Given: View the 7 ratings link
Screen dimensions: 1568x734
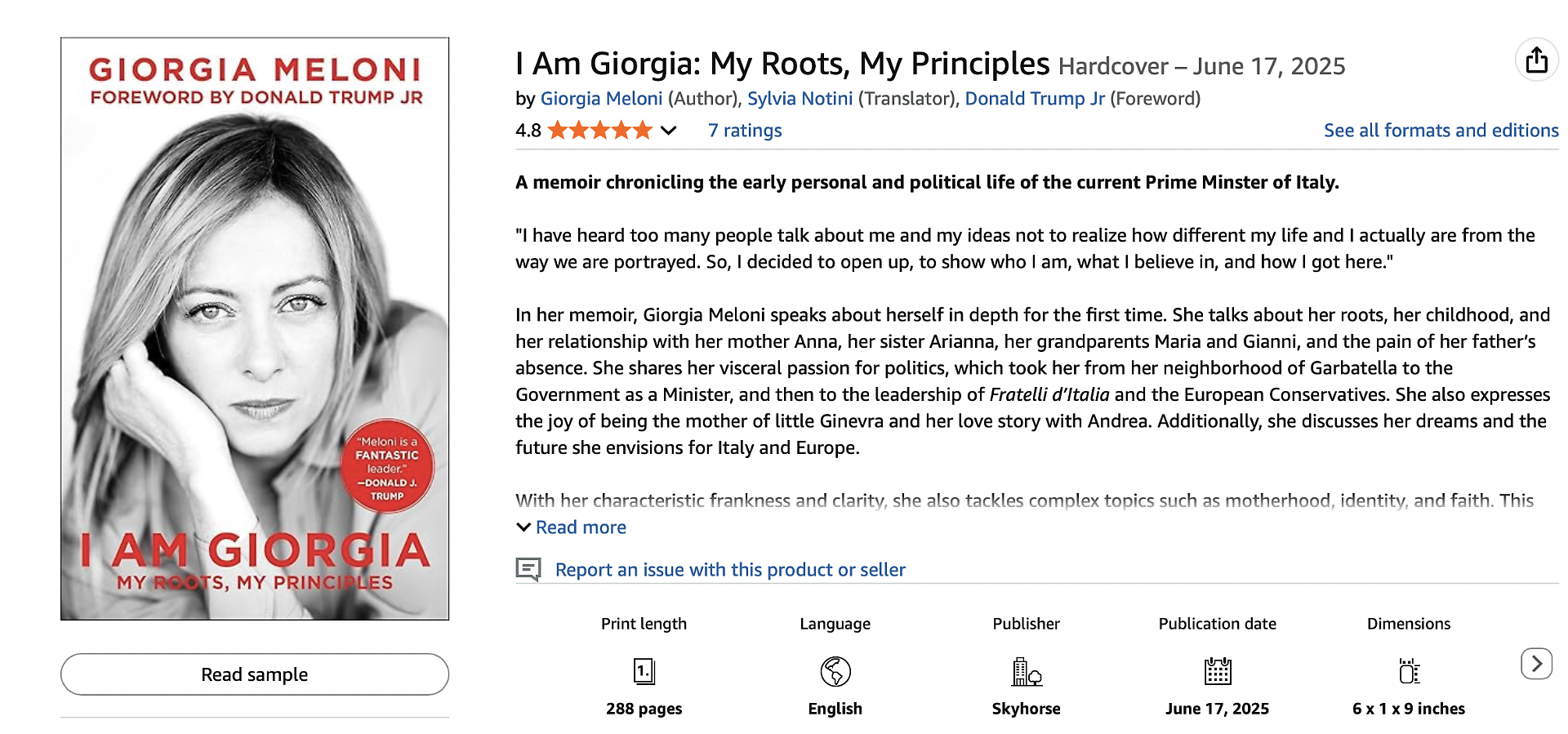Looking at the screenshot, I should (745, 131).
